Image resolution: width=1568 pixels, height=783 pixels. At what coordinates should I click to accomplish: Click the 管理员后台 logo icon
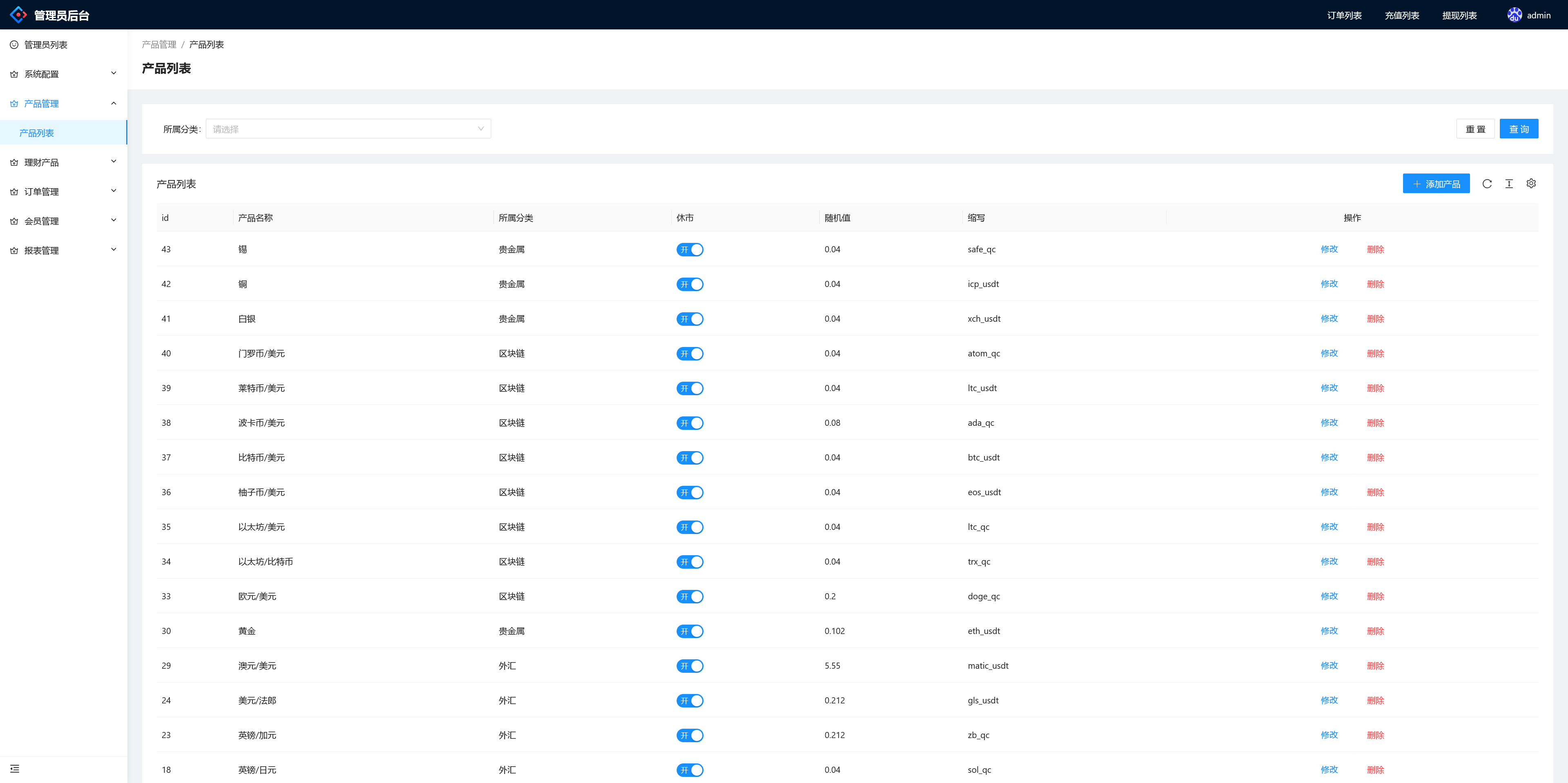pyautogui.click(x=18, y=15)
